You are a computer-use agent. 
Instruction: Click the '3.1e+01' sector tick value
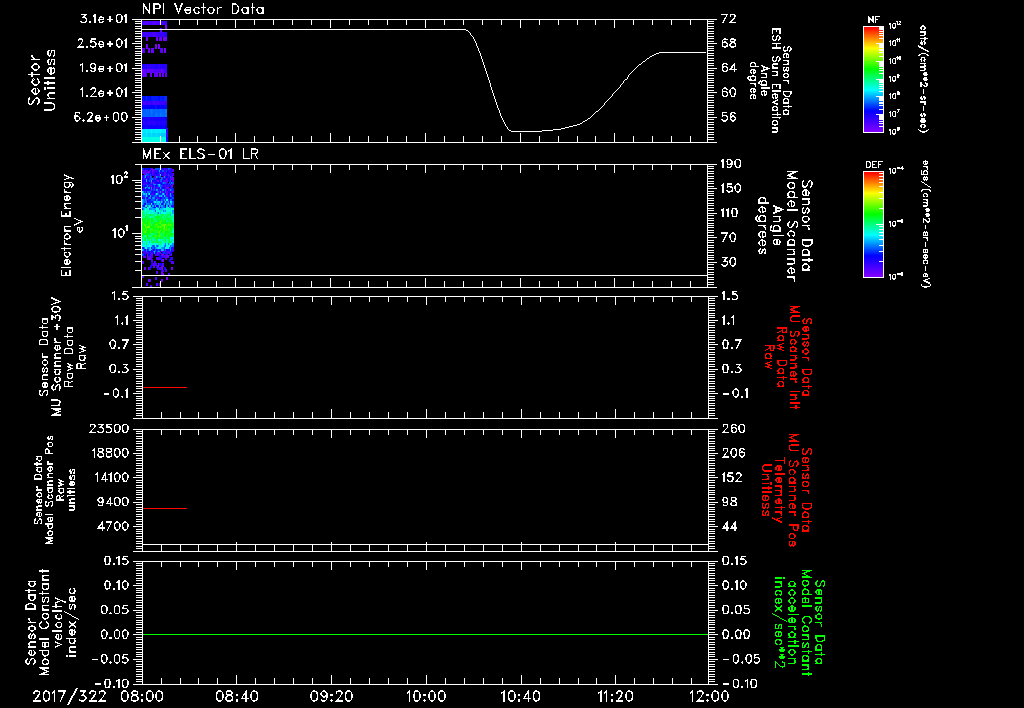(103, 19)
